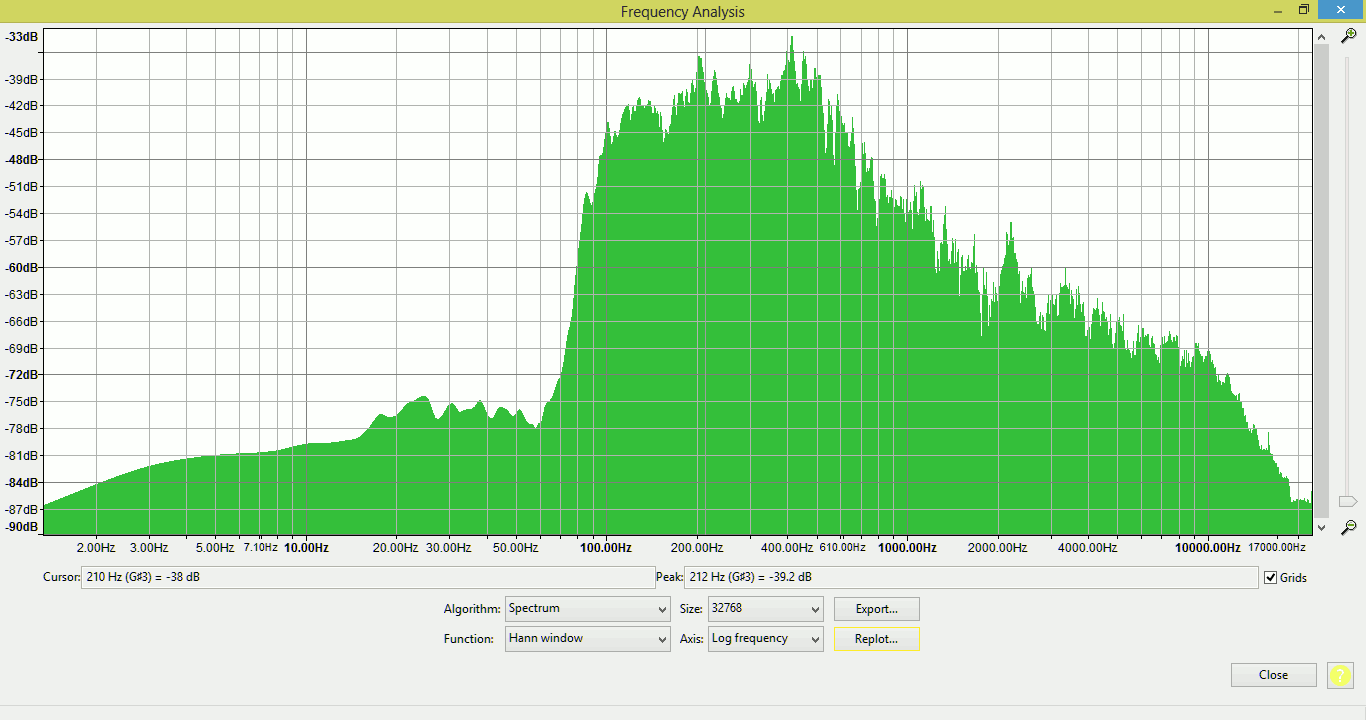
Task: Click the vertical zoom slider handle
Action: point(1348,500)
